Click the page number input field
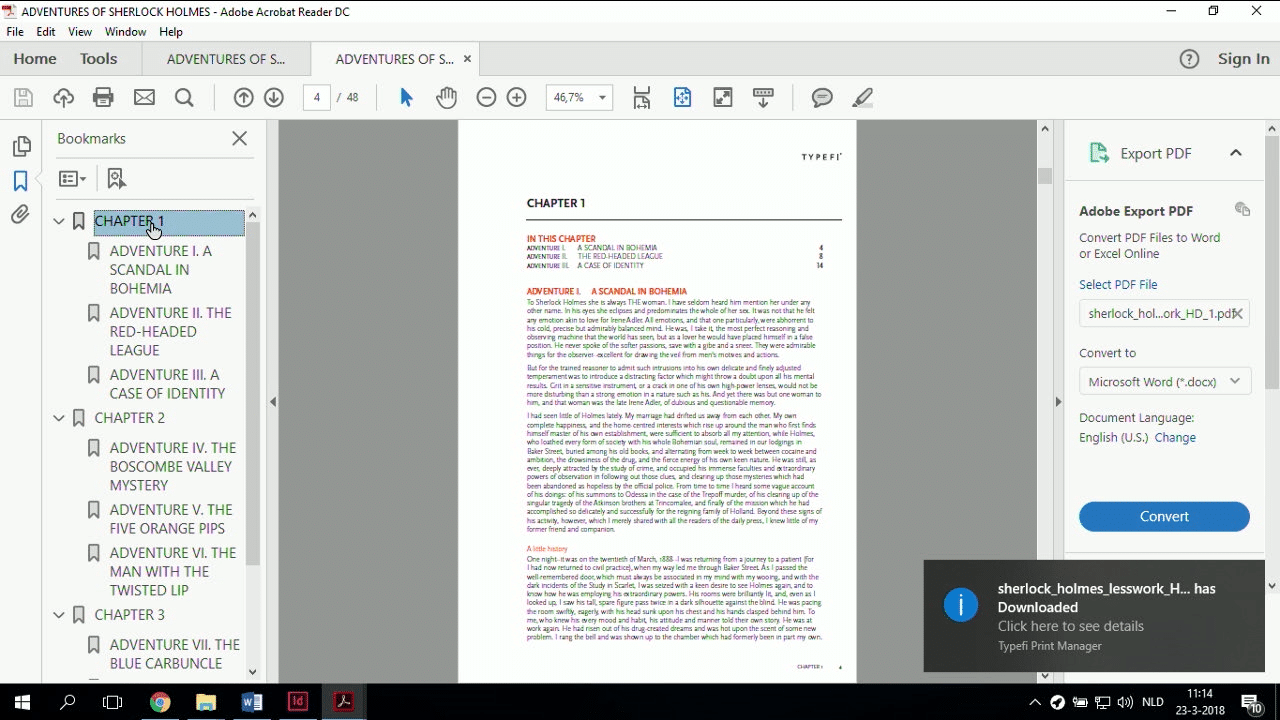The width and height of the screenshot is (1280, 720). click(316, 97)
